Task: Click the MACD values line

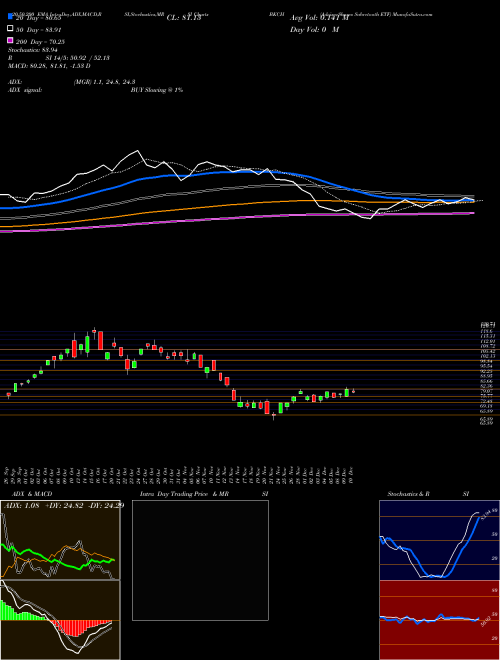Action: coord(50,66)
